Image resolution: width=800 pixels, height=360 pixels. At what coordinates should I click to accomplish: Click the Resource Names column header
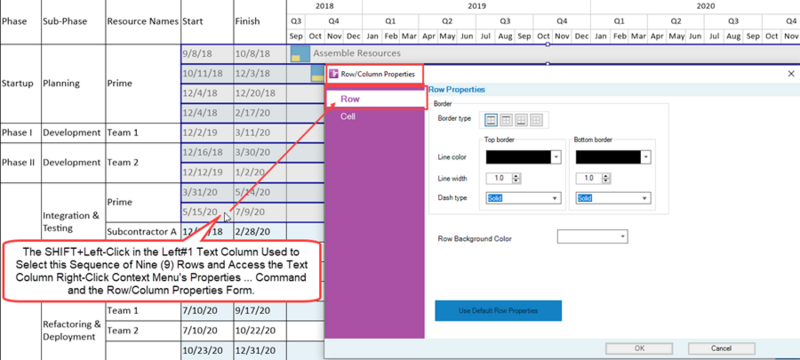click(143, 22)
